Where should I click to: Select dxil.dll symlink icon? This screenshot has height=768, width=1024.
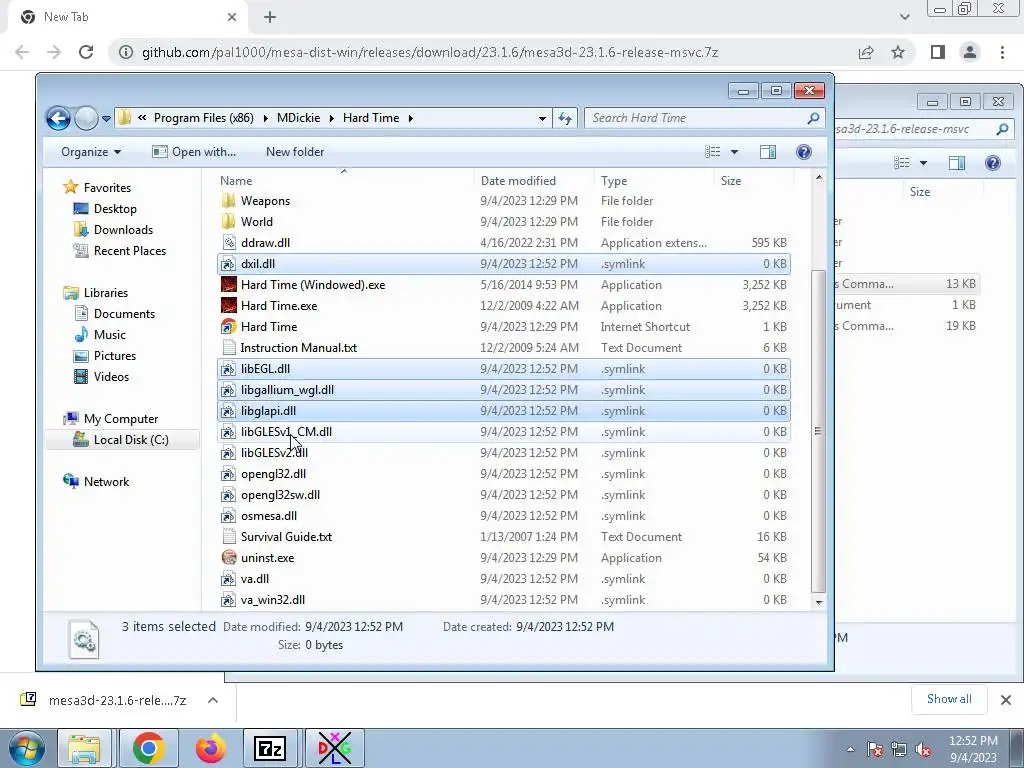(229, 264)
